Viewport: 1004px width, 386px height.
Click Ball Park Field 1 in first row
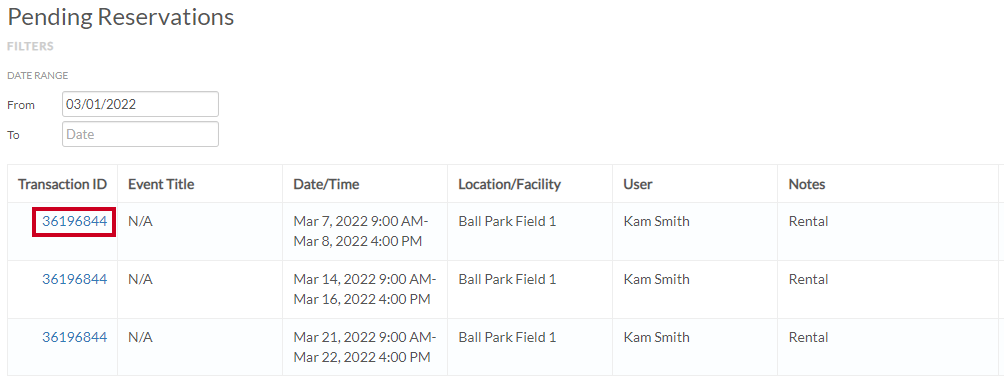click(507, 221)
